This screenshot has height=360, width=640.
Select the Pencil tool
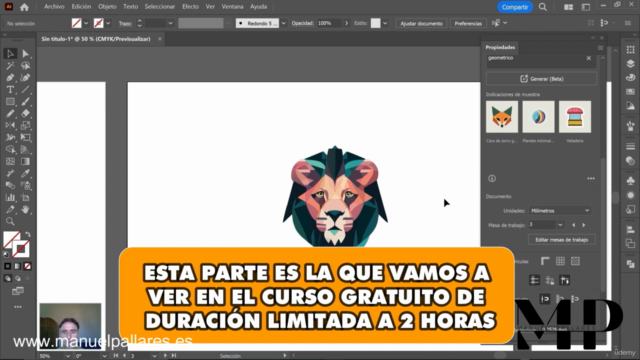10,113
